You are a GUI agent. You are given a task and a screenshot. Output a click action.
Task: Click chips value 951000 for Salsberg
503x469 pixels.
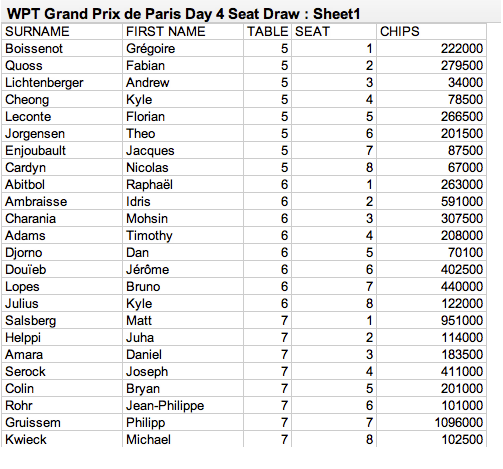pos(431,321)
